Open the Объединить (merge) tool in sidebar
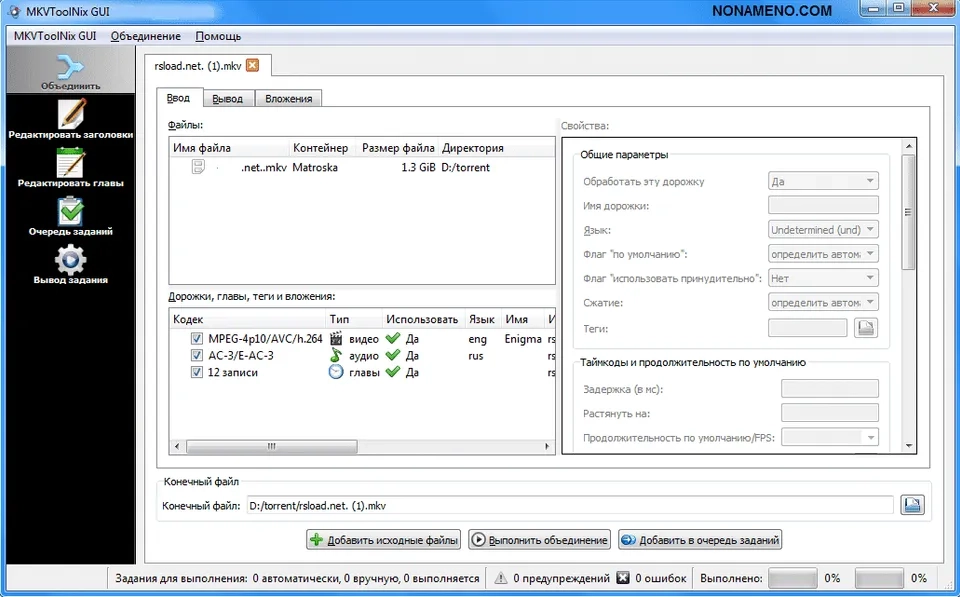 70,70
